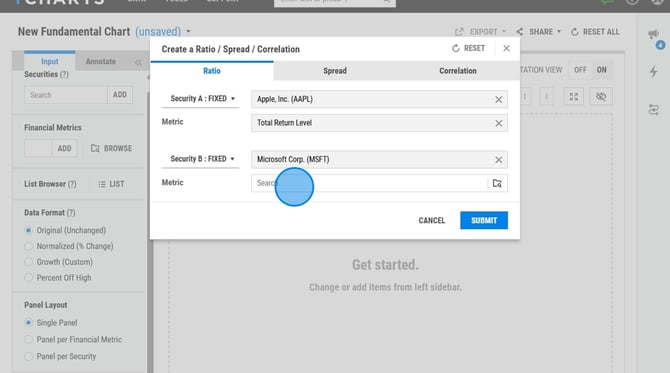Focus the Financial Metrics input box
Image resolution: width=670 pixels, height=373 pixels.
point(38,148)
